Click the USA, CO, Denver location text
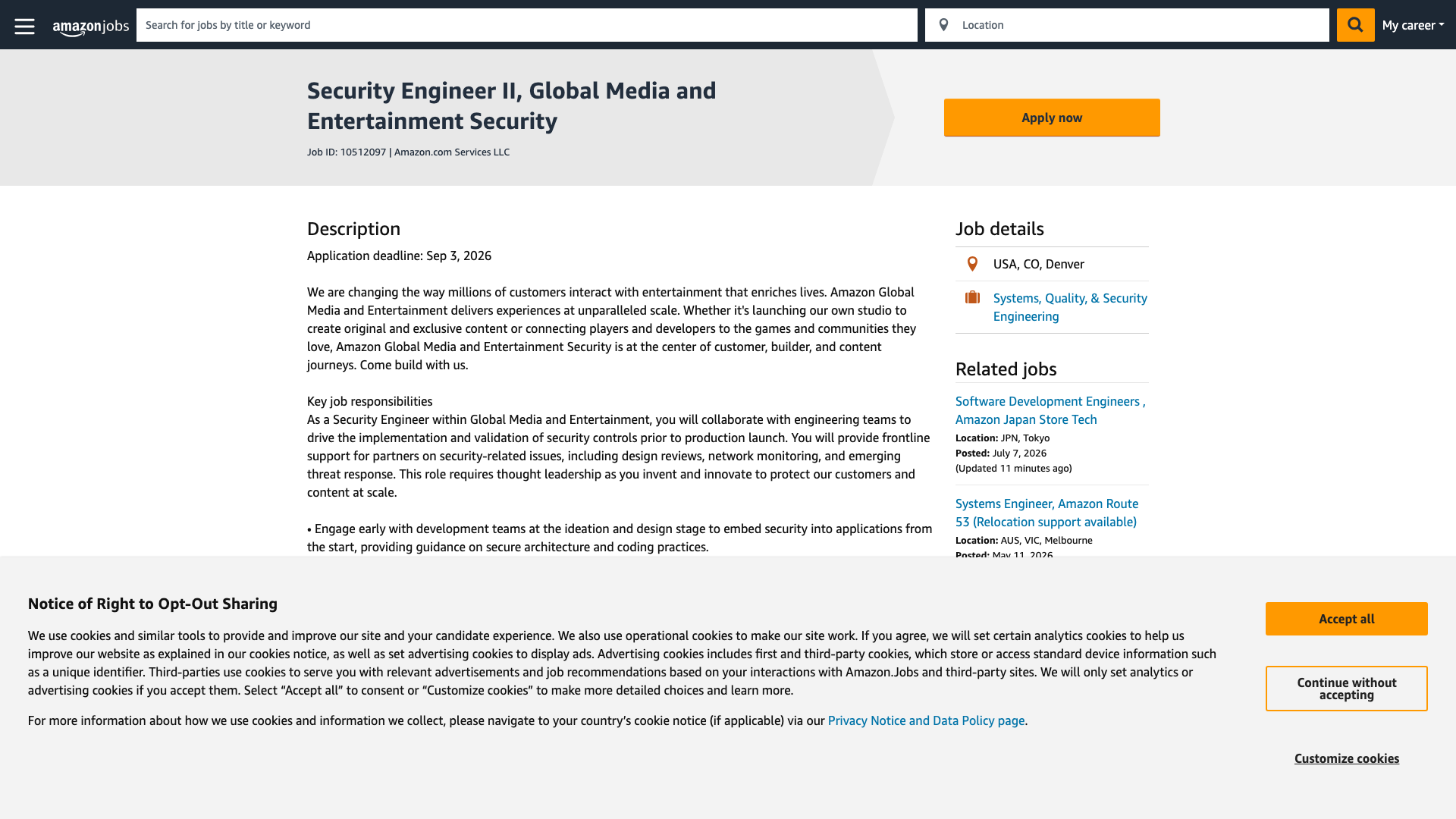1456x819 pixels. coord(1038,264)
